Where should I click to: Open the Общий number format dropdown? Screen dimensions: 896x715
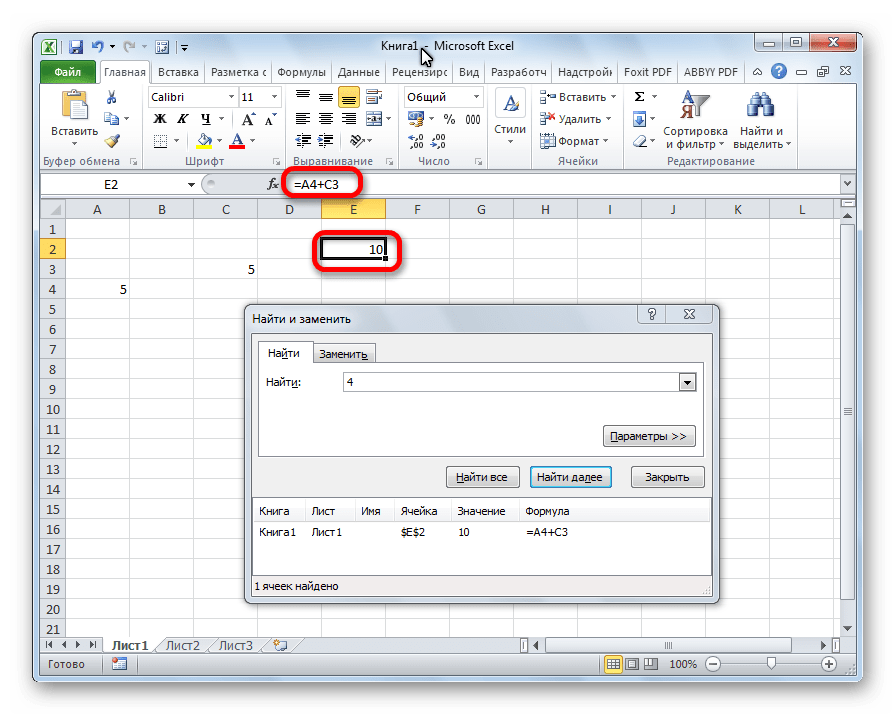[x=476, y=97]
